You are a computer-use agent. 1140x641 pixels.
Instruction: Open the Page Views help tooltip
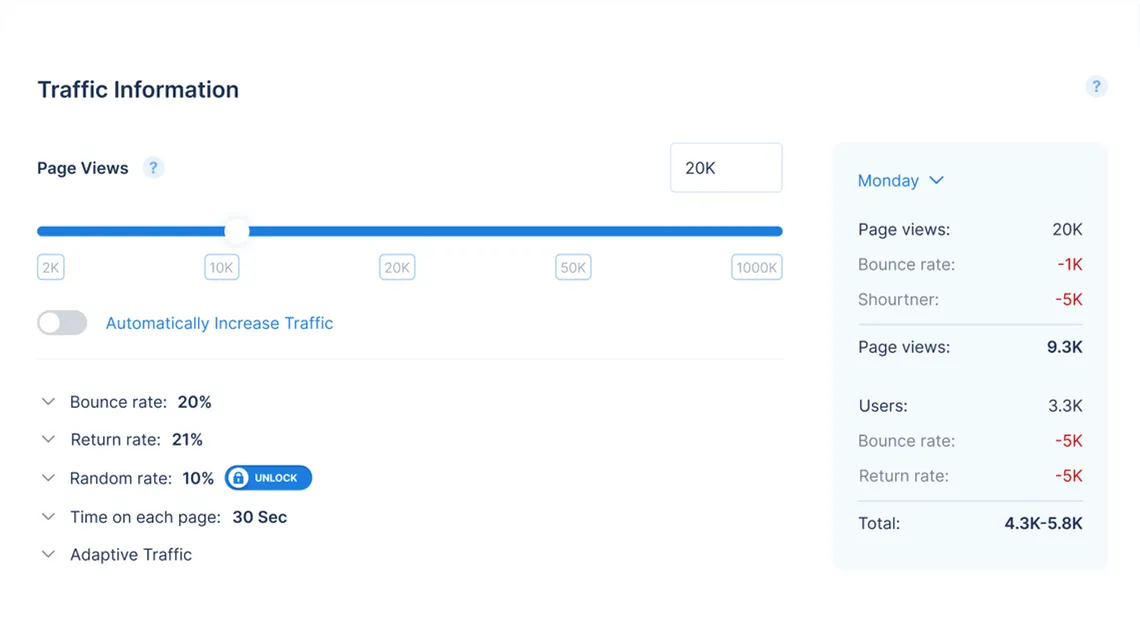(153, 168)
